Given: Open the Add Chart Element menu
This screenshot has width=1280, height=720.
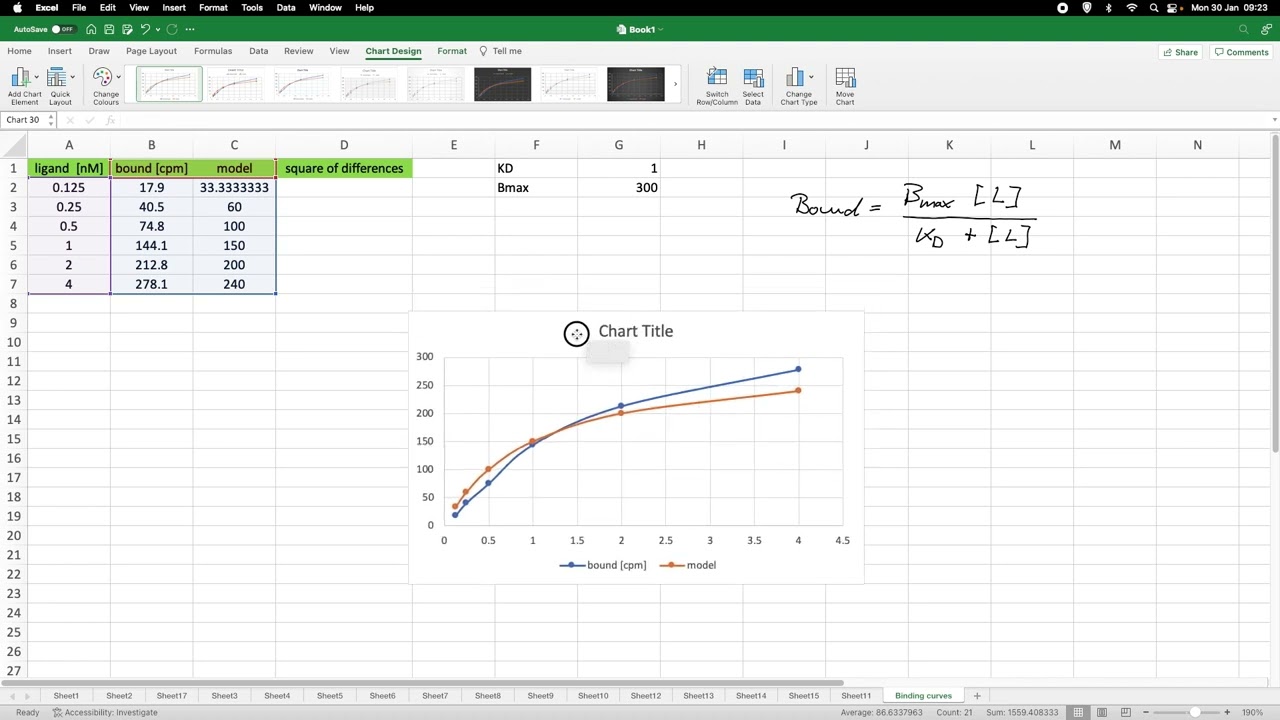Looking at the screenshot, I should tap(25, 87).
